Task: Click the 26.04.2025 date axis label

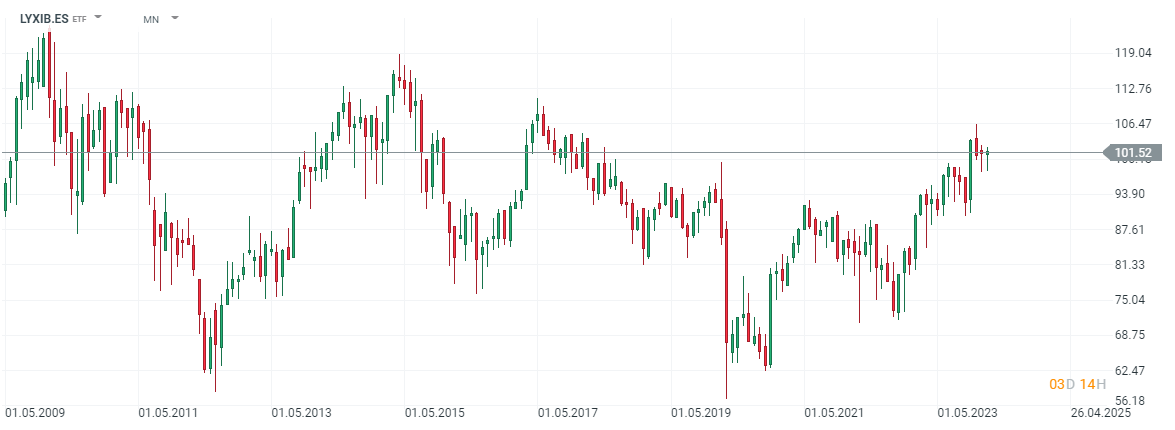Action: coord(1103,412)
